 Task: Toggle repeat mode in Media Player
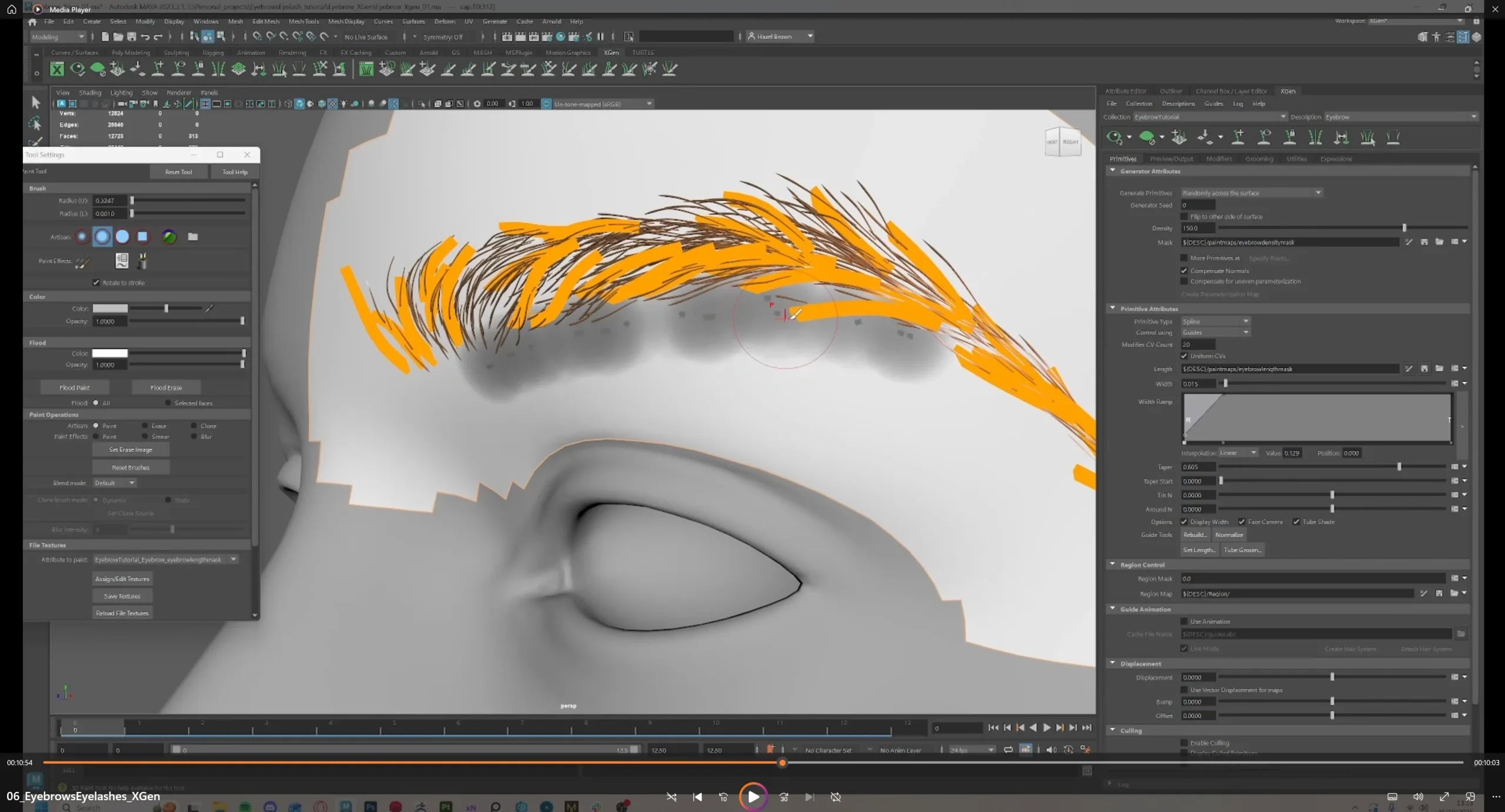point(835,797)
